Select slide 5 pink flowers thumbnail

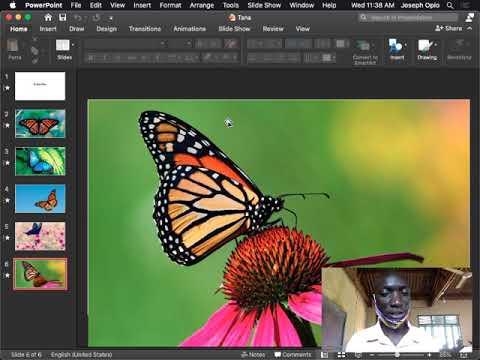point(40,236)
